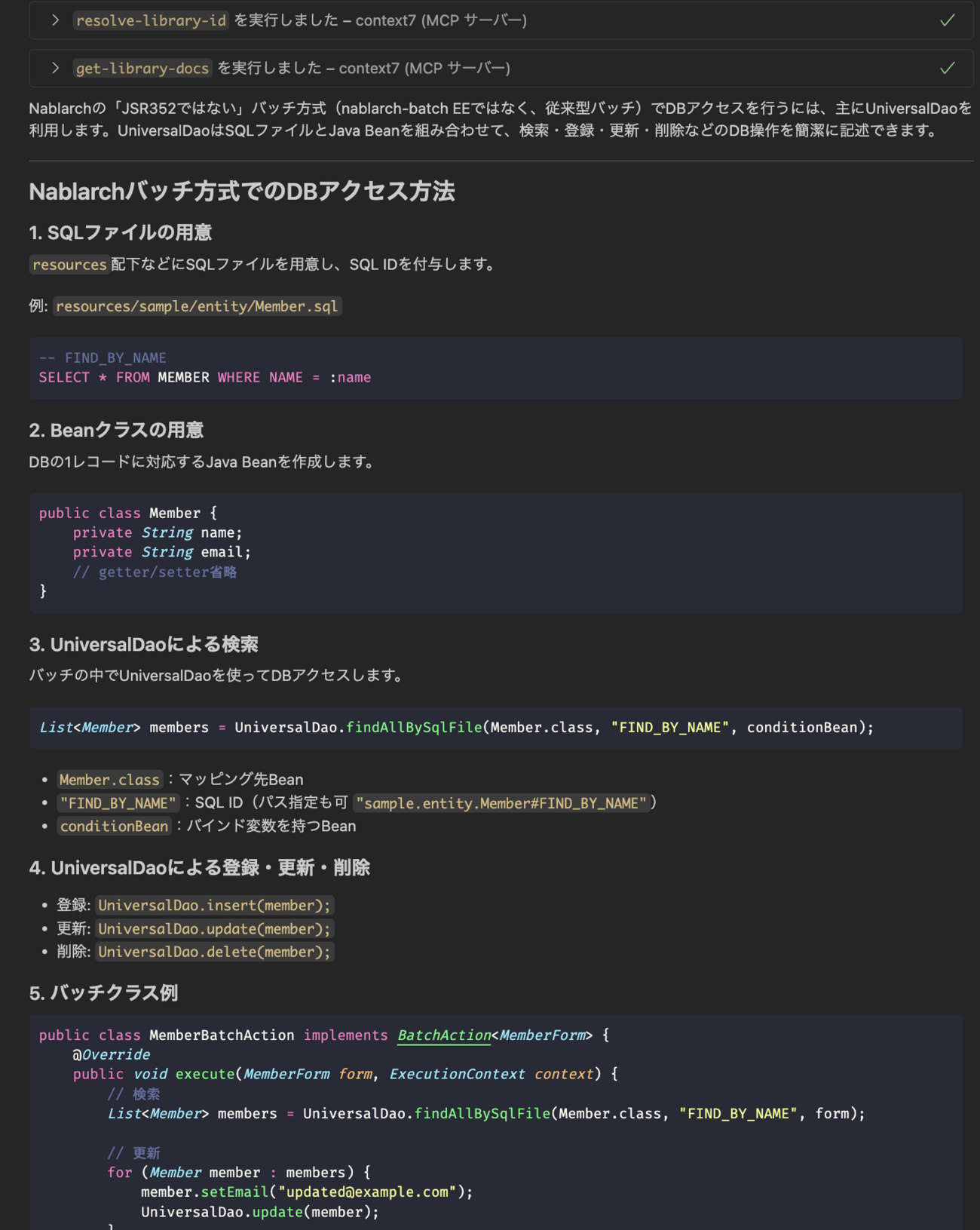Click the path resources/sample/entity/Member.sql
Image resolution: width=980 pixels, height=1230 pixels.
click(x=197, y=306)
